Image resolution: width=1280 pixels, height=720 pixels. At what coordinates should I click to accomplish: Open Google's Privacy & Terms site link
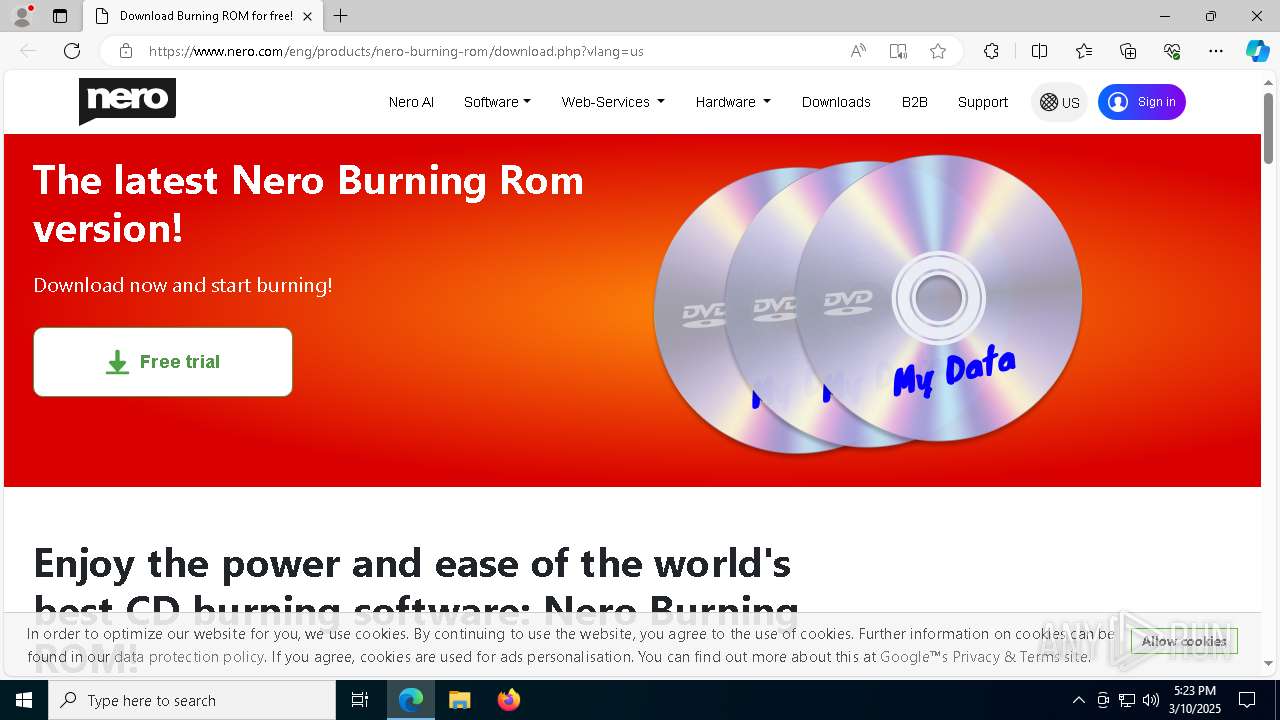point(985,657)
